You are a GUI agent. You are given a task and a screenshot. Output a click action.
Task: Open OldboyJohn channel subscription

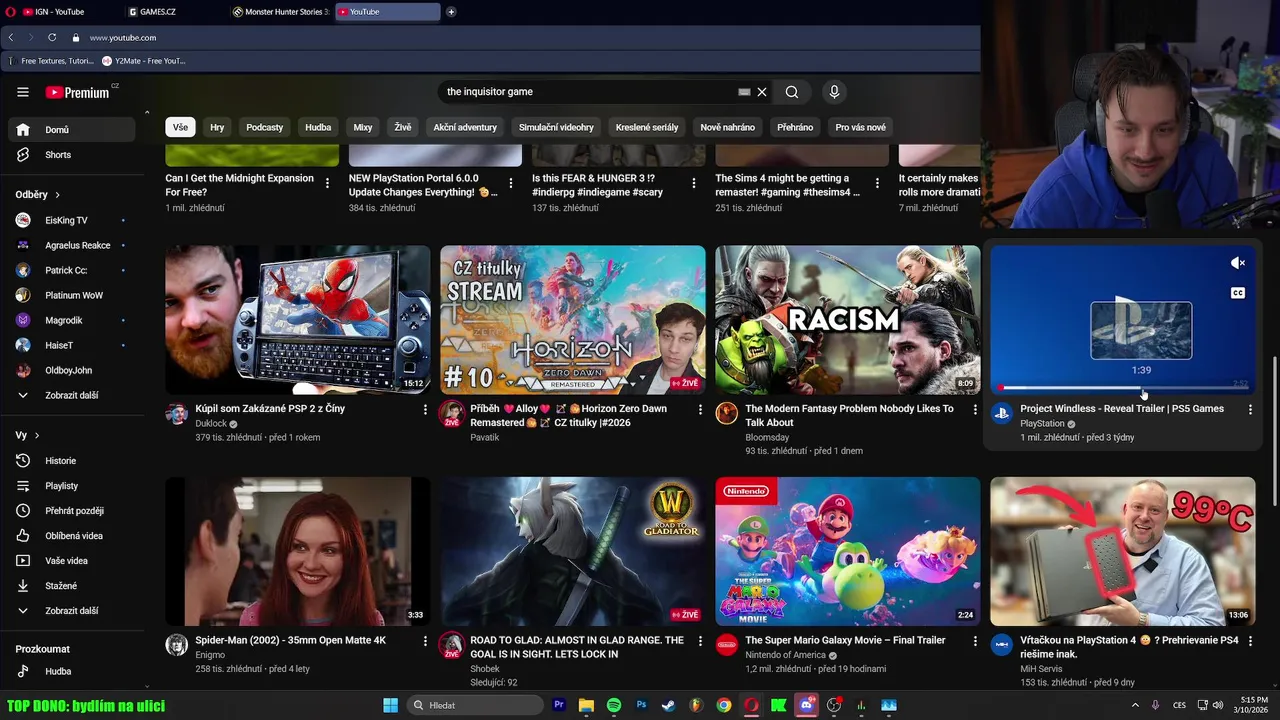71,370
